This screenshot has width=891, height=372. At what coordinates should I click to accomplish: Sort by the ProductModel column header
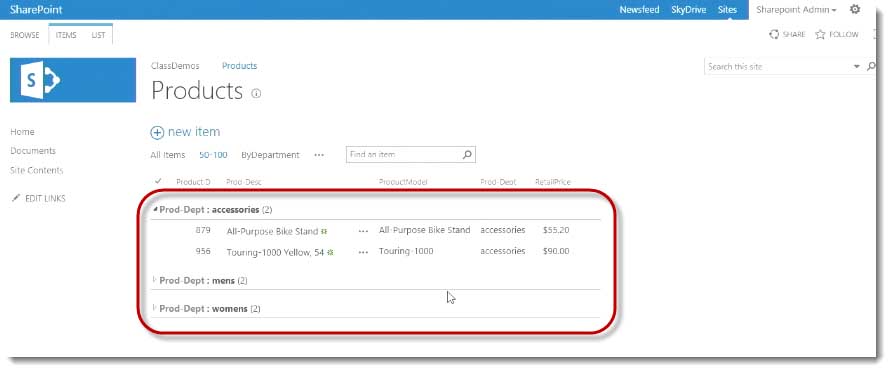pos(403,182)
